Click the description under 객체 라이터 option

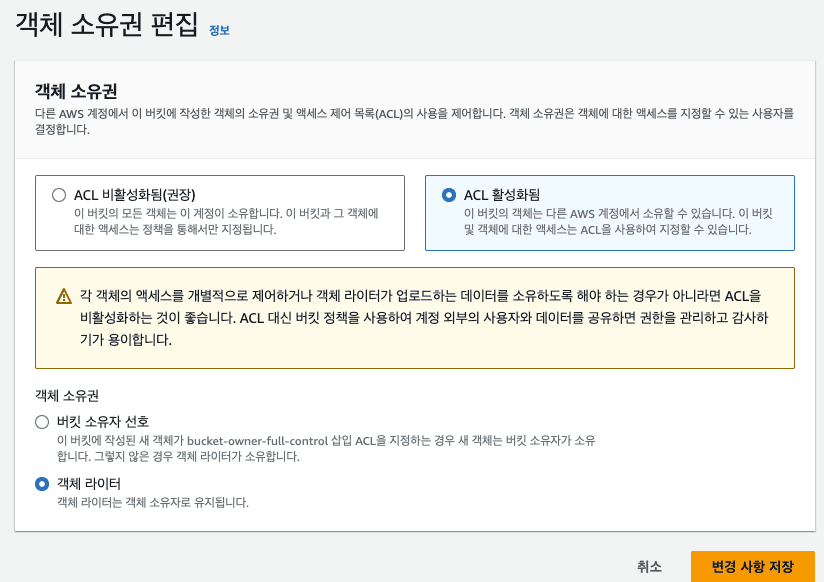click(152, 502)
